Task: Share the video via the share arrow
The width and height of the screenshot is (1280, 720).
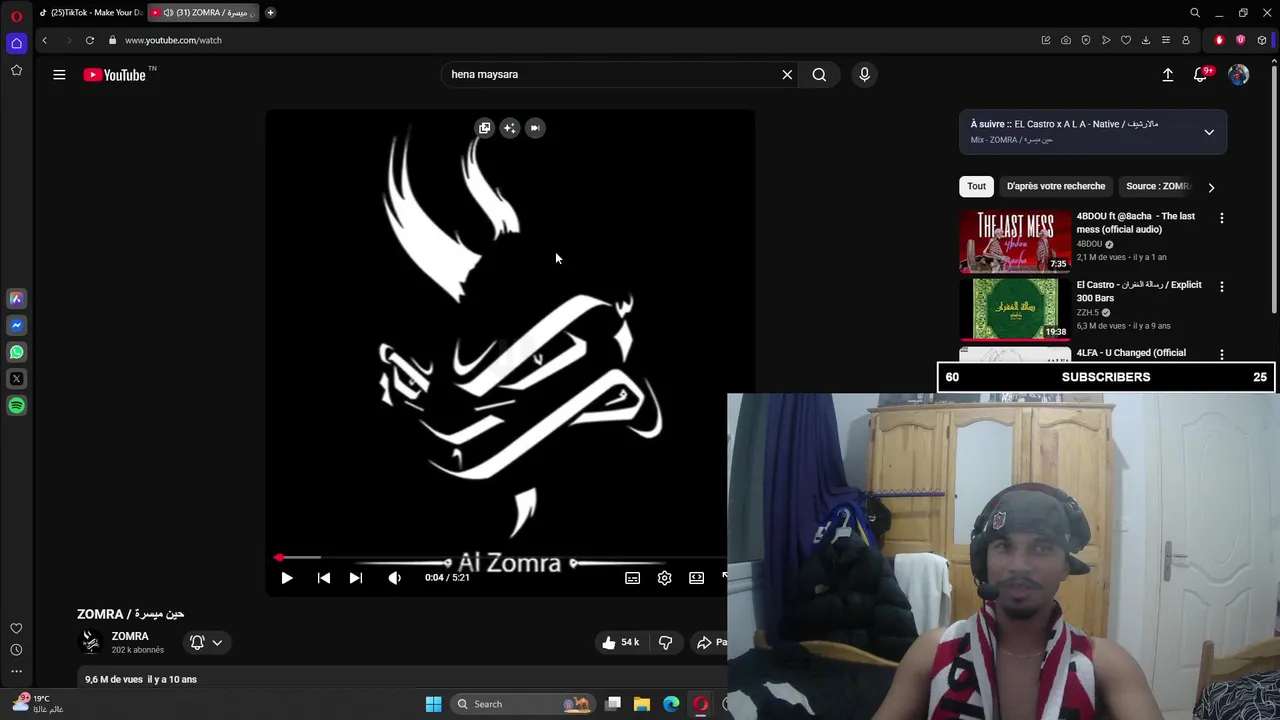Action: point(710,643)
